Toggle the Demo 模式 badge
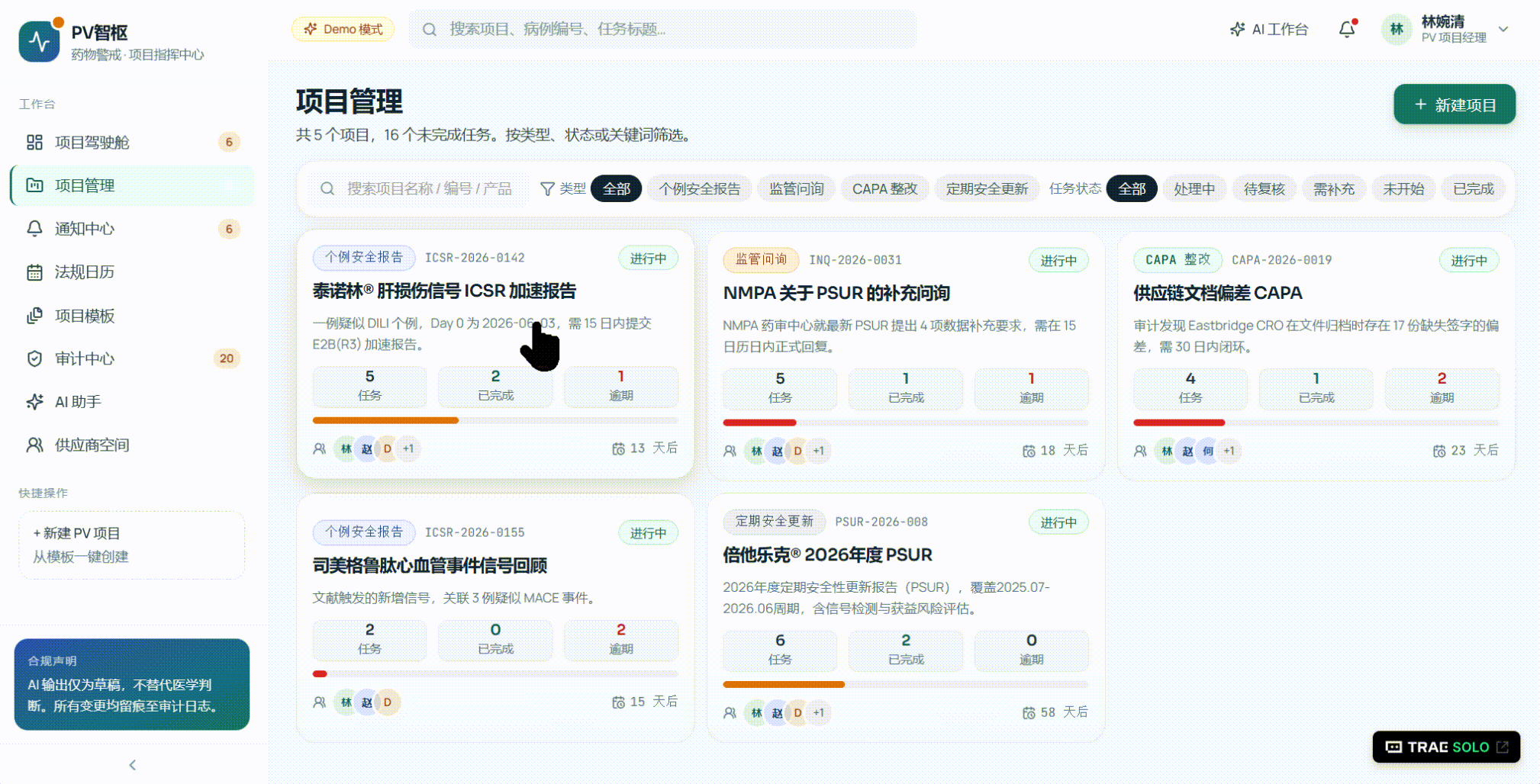Image resolution: width=1540 pixels, height=784 pixels. point(343,29)
